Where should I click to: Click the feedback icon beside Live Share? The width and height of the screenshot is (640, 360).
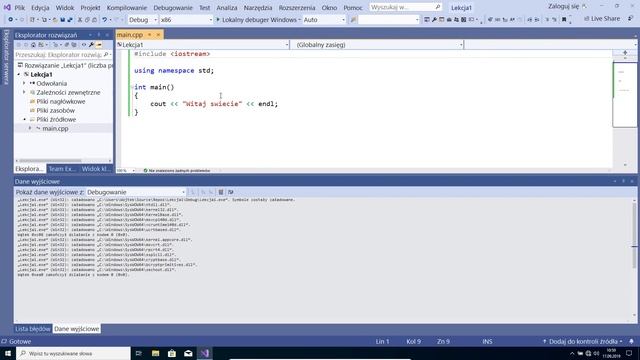coord(631,19)
